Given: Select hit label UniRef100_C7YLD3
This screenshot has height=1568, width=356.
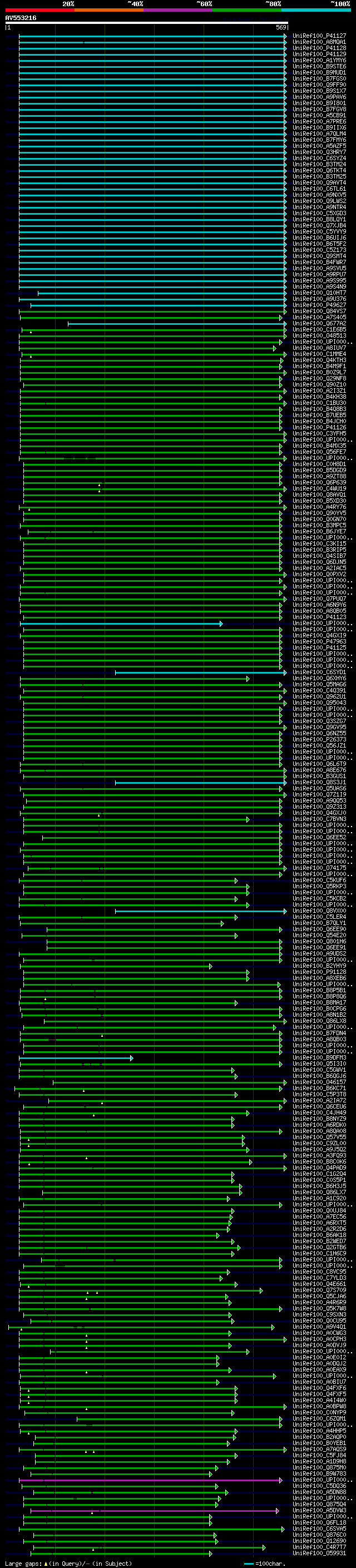Looking at the screenshot, I should tap(319, 1278).
